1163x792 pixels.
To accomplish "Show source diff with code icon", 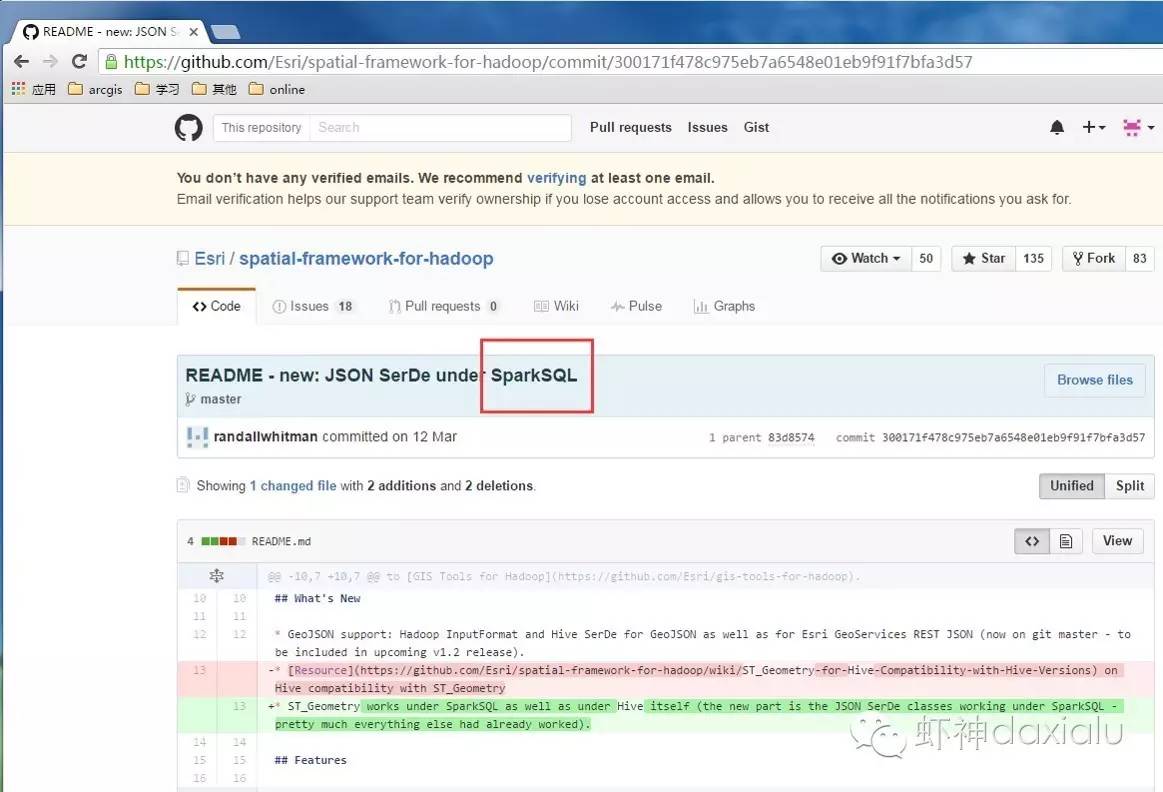I will click(x=1032, y=541).
